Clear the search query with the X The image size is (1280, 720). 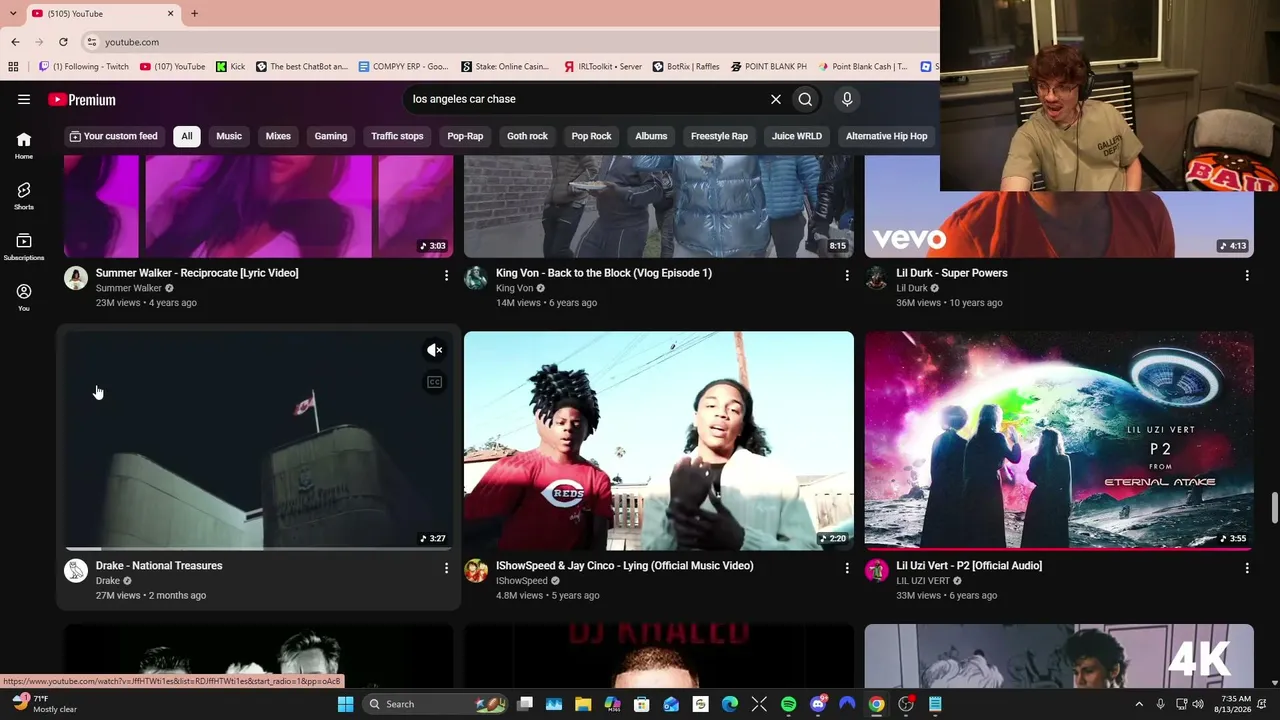[775, 99]
